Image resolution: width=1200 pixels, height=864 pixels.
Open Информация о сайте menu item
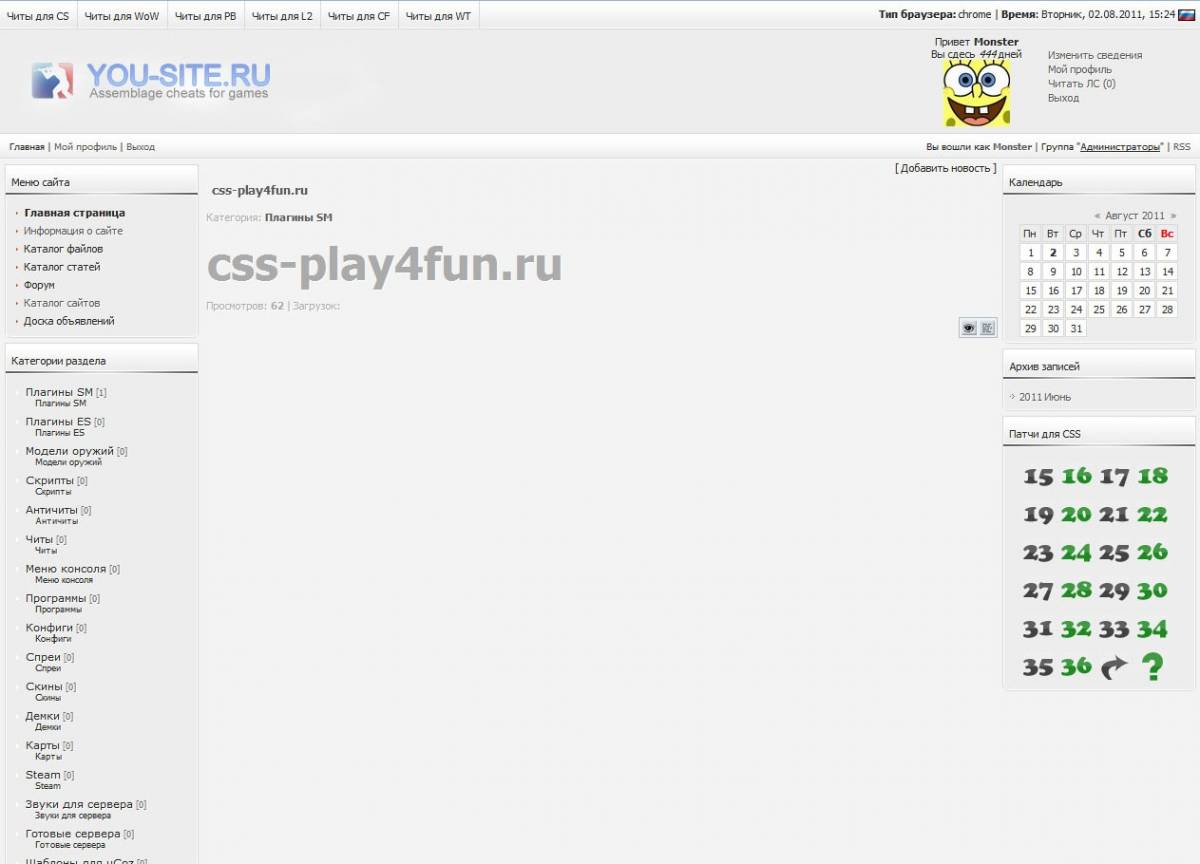[74, 231]
